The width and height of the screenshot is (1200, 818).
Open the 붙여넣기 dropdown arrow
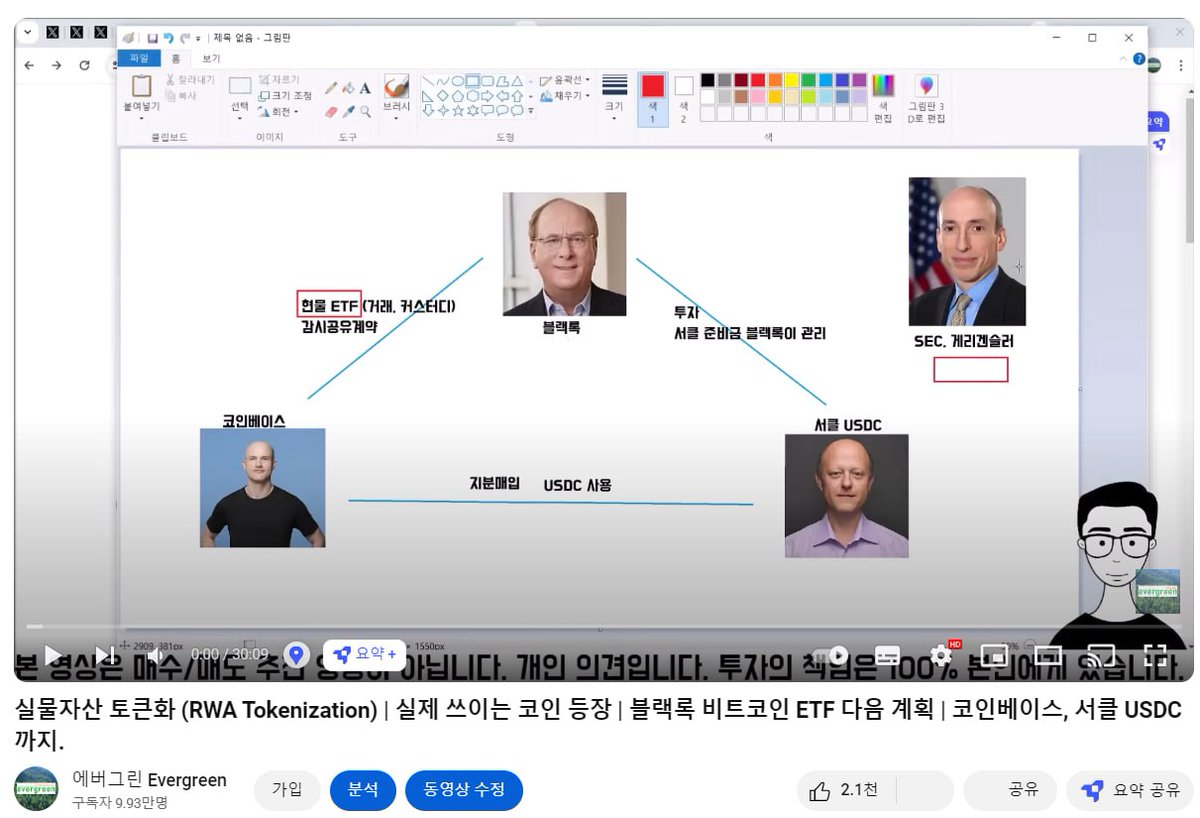point(141,118)
